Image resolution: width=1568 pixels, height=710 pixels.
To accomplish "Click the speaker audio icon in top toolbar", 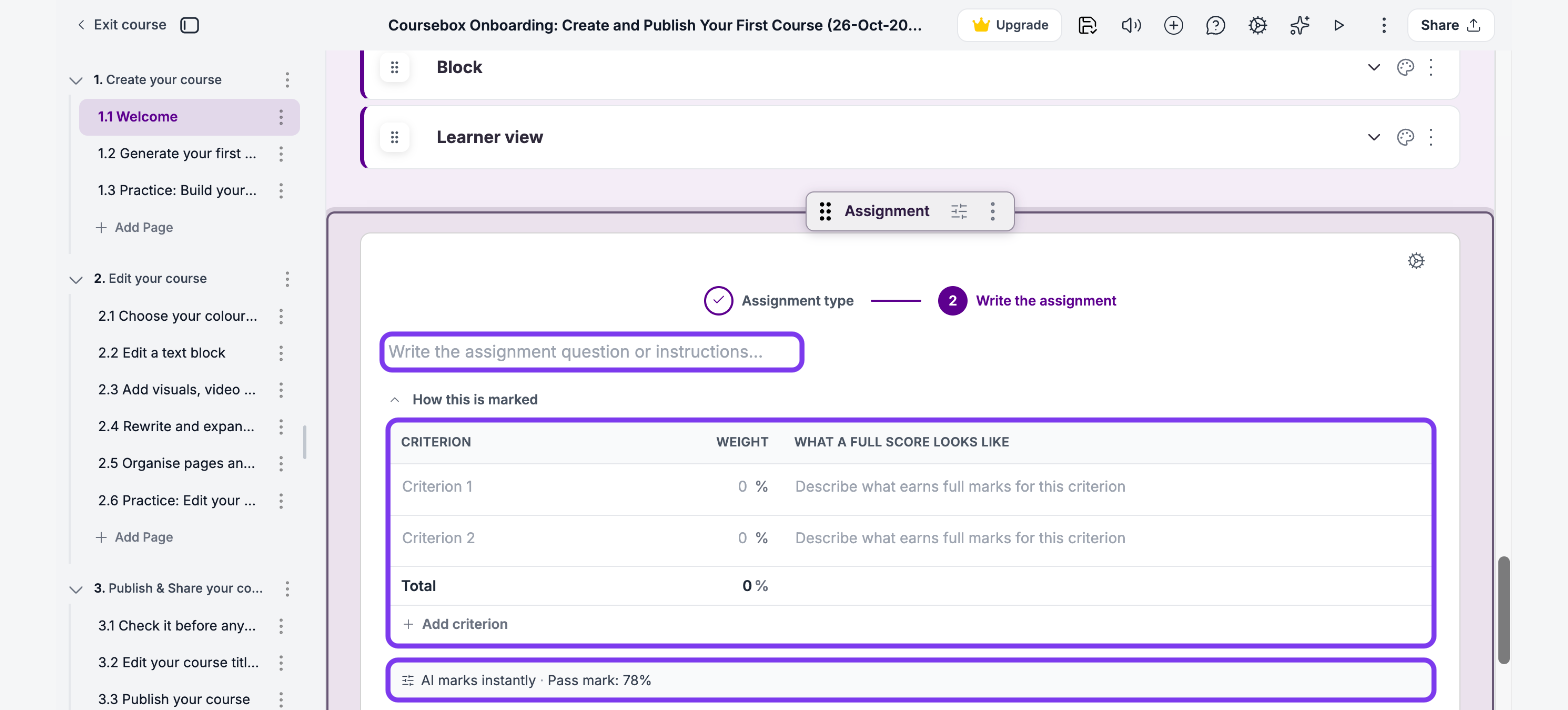I will pyautogui.click(x=1131, y=25).
